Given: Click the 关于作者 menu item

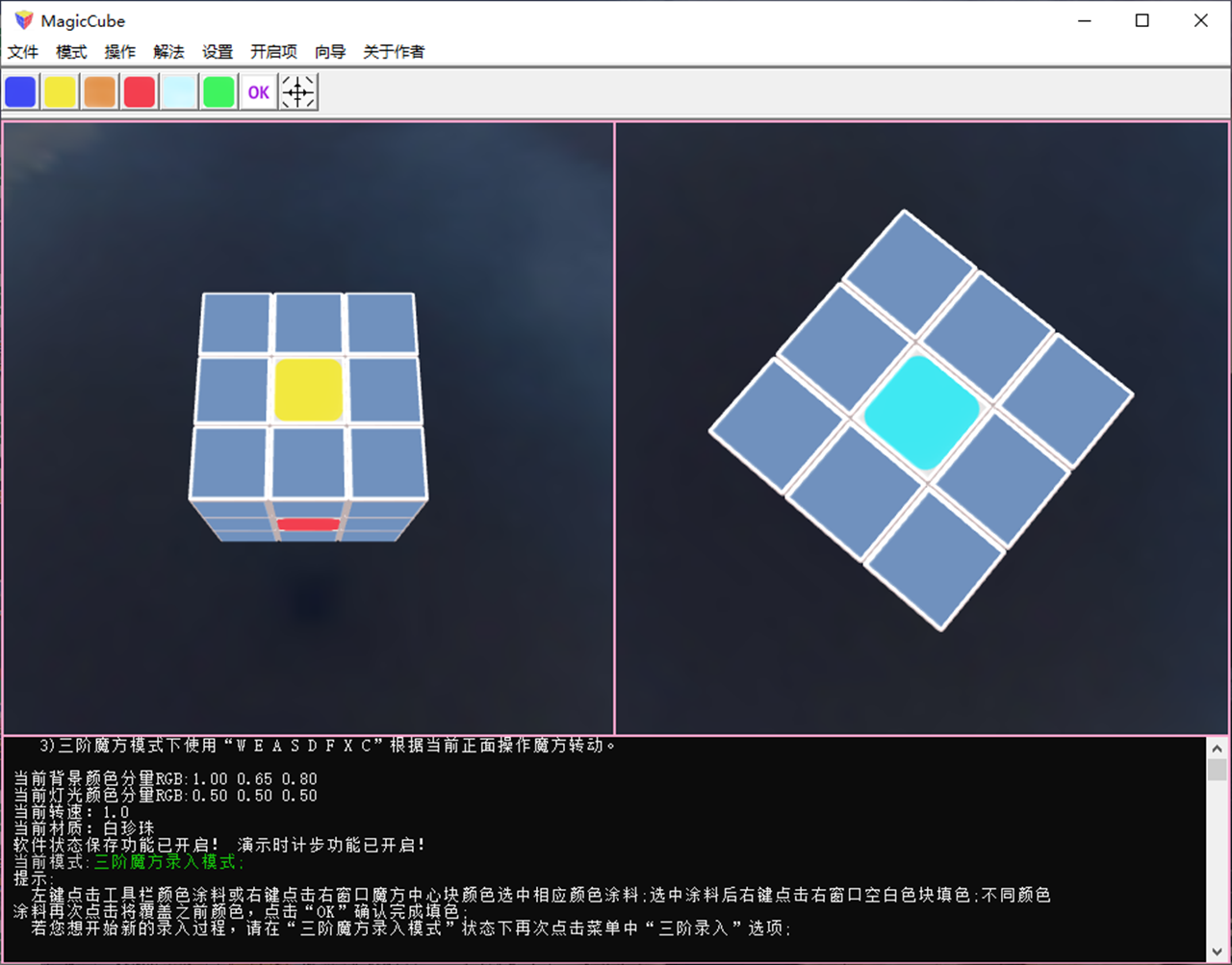Looking at the screenshot, I should (x=393, y=52).
